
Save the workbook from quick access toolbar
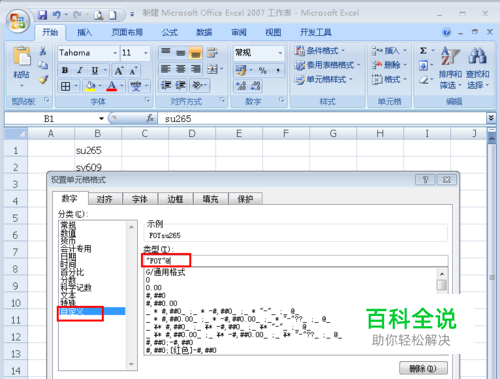coord(42,15)
